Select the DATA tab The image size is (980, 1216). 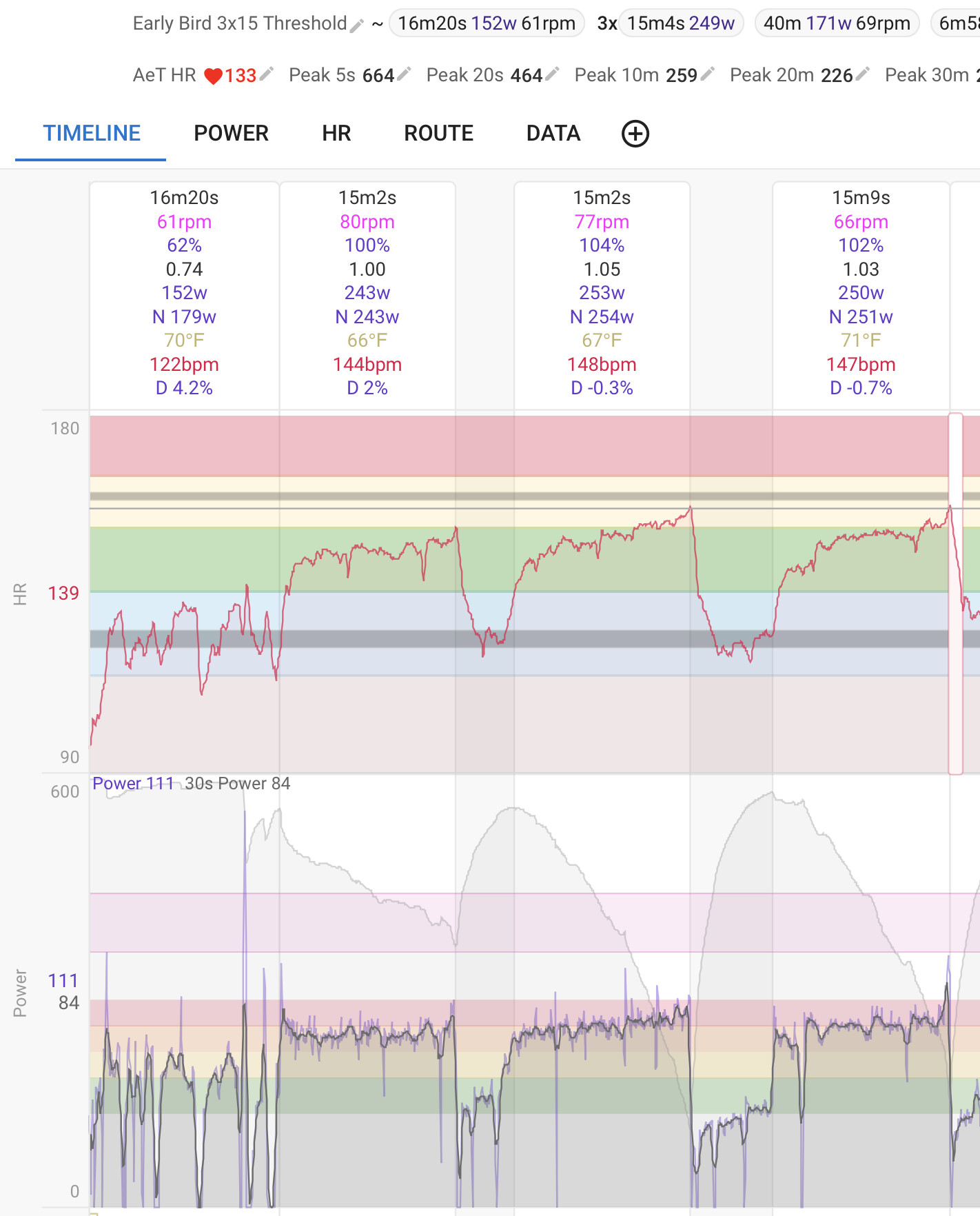point(553,134)
